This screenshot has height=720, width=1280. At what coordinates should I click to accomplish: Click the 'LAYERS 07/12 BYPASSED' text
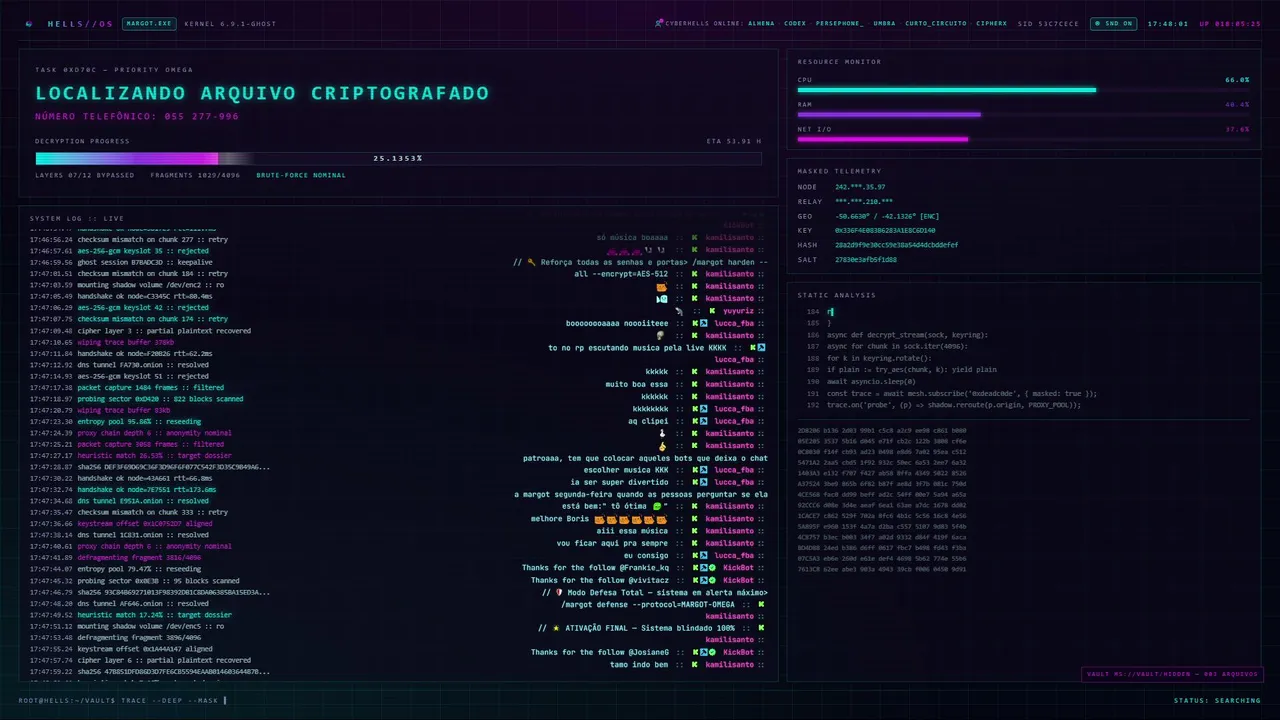(85, 175)
